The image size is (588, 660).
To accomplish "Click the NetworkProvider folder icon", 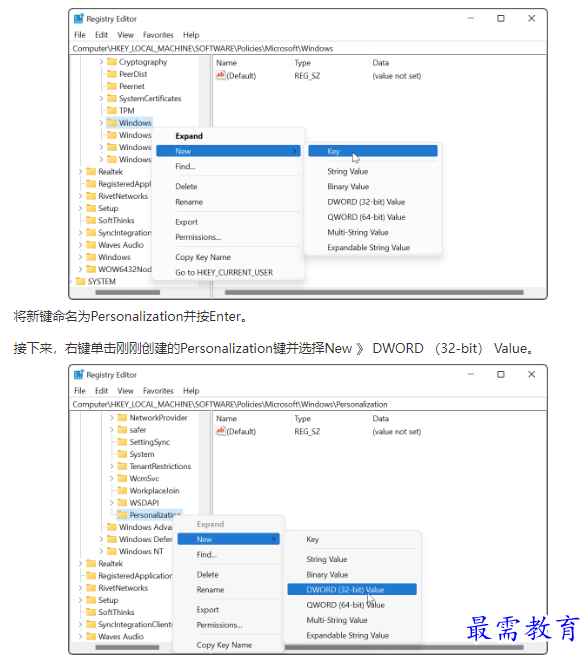I will [x=122, y=418].
